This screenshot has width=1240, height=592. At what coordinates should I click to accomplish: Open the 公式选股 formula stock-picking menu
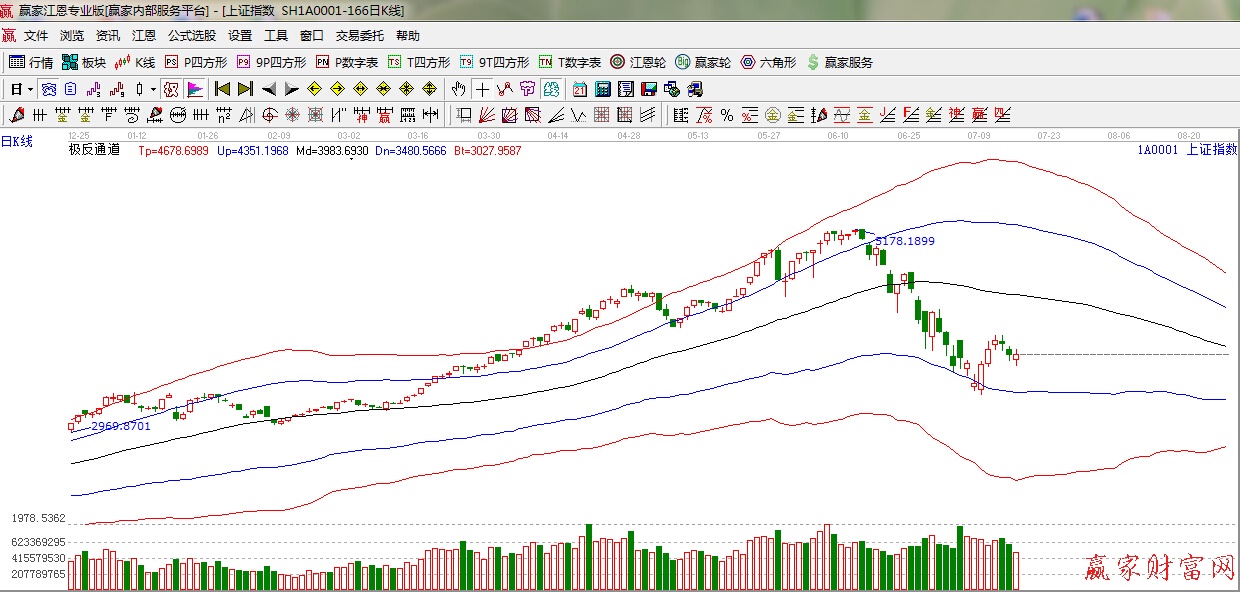coord(191,35)
